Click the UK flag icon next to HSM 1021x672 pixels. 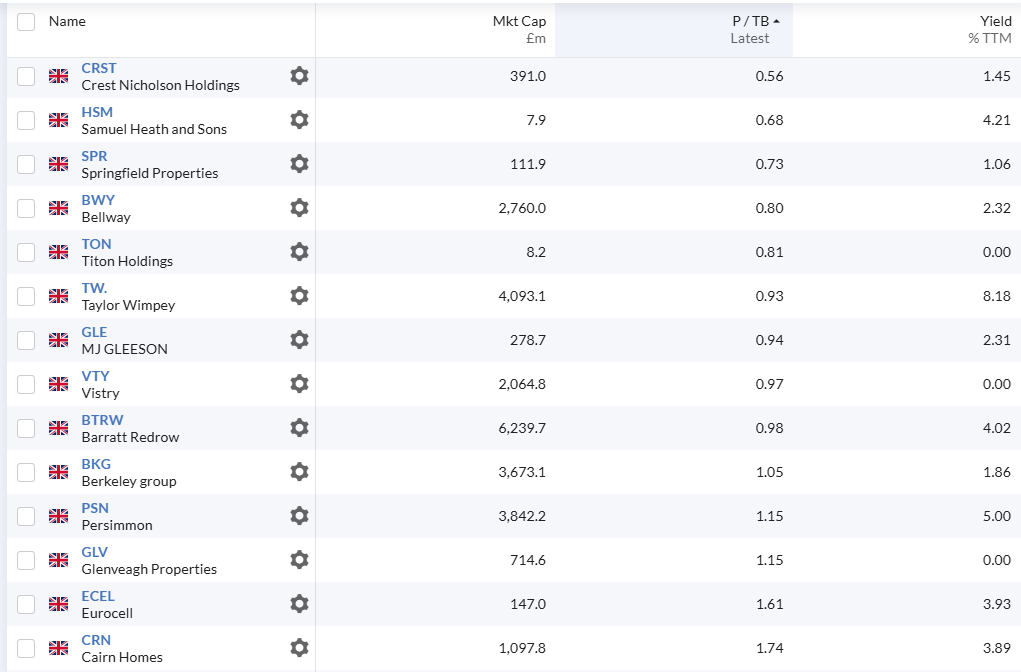click(59, 120)
